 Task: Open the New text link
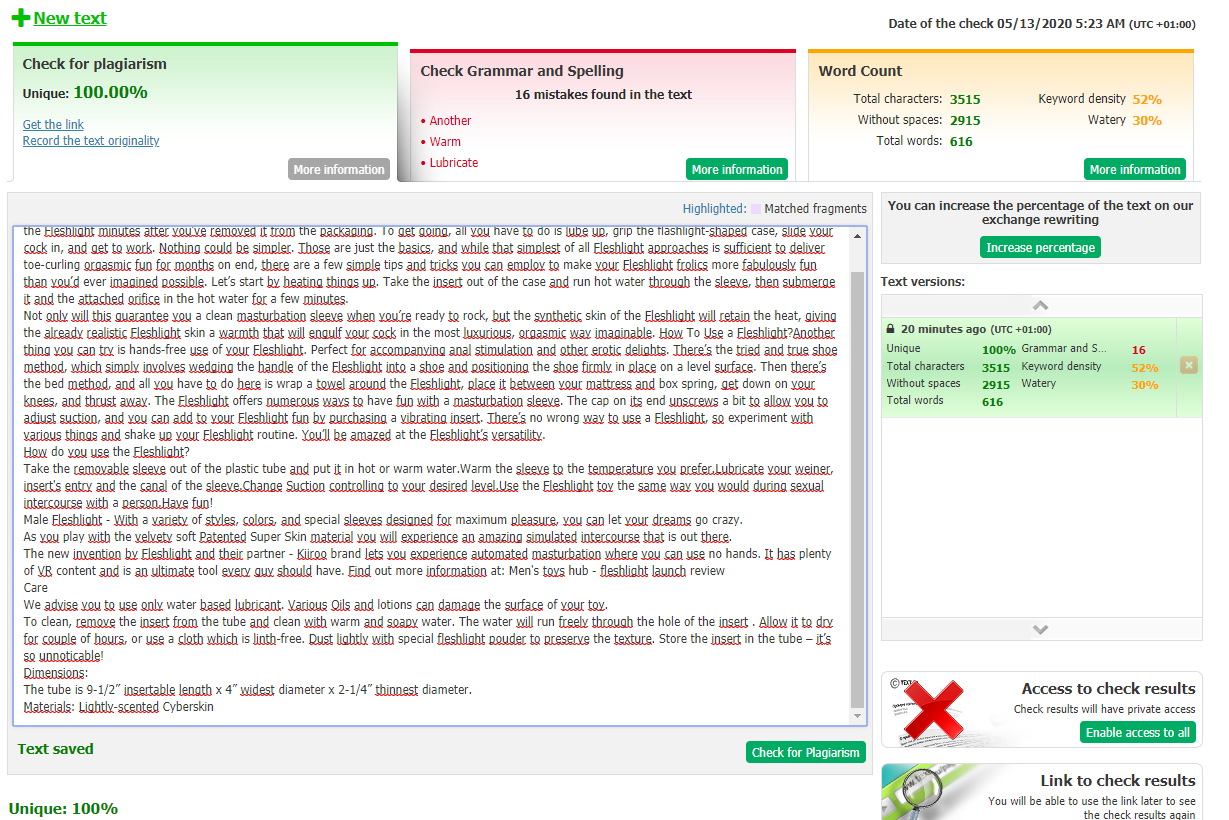(x=70, y=18)
